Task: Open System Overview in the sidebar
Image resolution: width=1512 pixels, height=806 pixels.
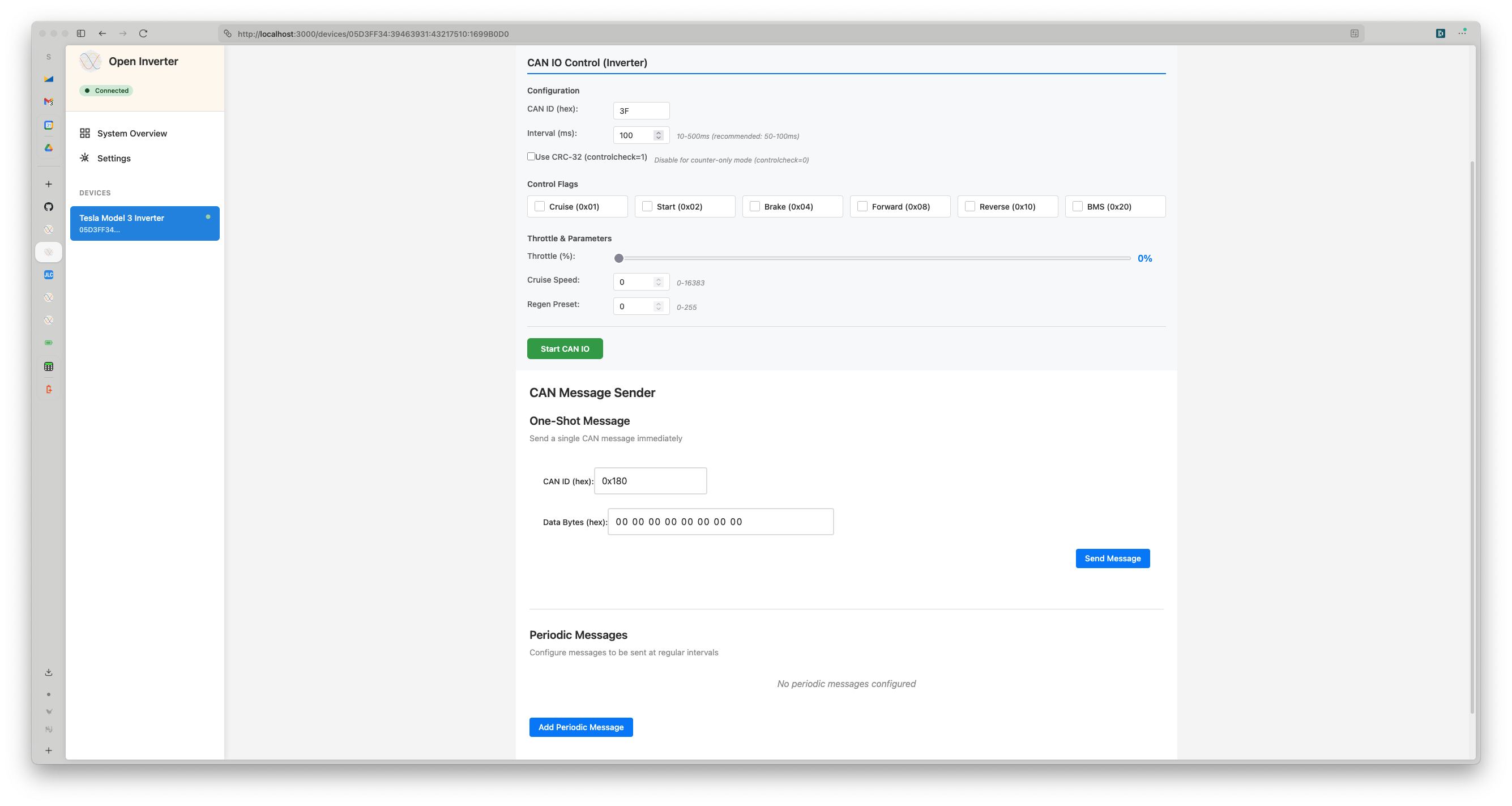Action: (132, 133)
